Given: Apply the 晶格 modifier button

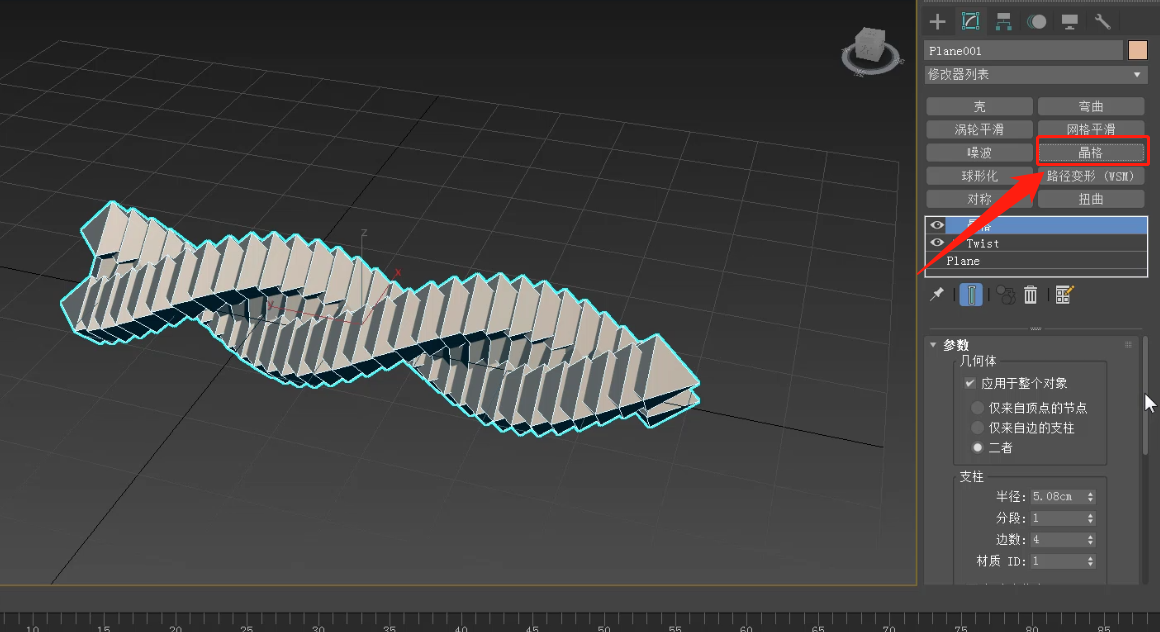Looking at the screenshot, I should 1090,152.
